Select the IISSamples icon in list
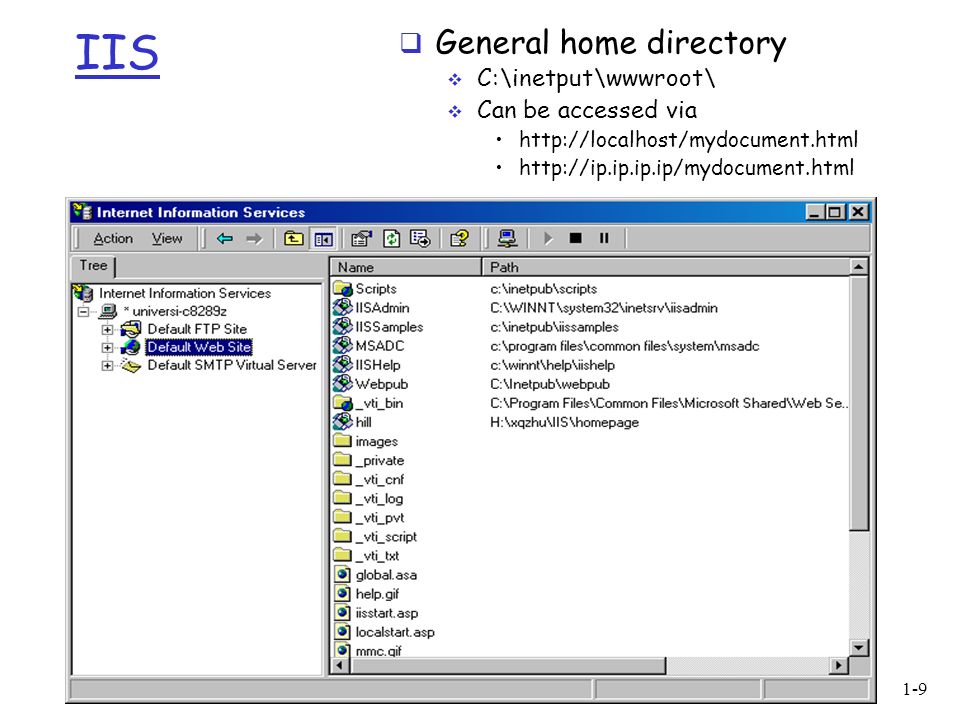Screen dimensions: 960x720 pyautogui.click(x=343, y=326)
